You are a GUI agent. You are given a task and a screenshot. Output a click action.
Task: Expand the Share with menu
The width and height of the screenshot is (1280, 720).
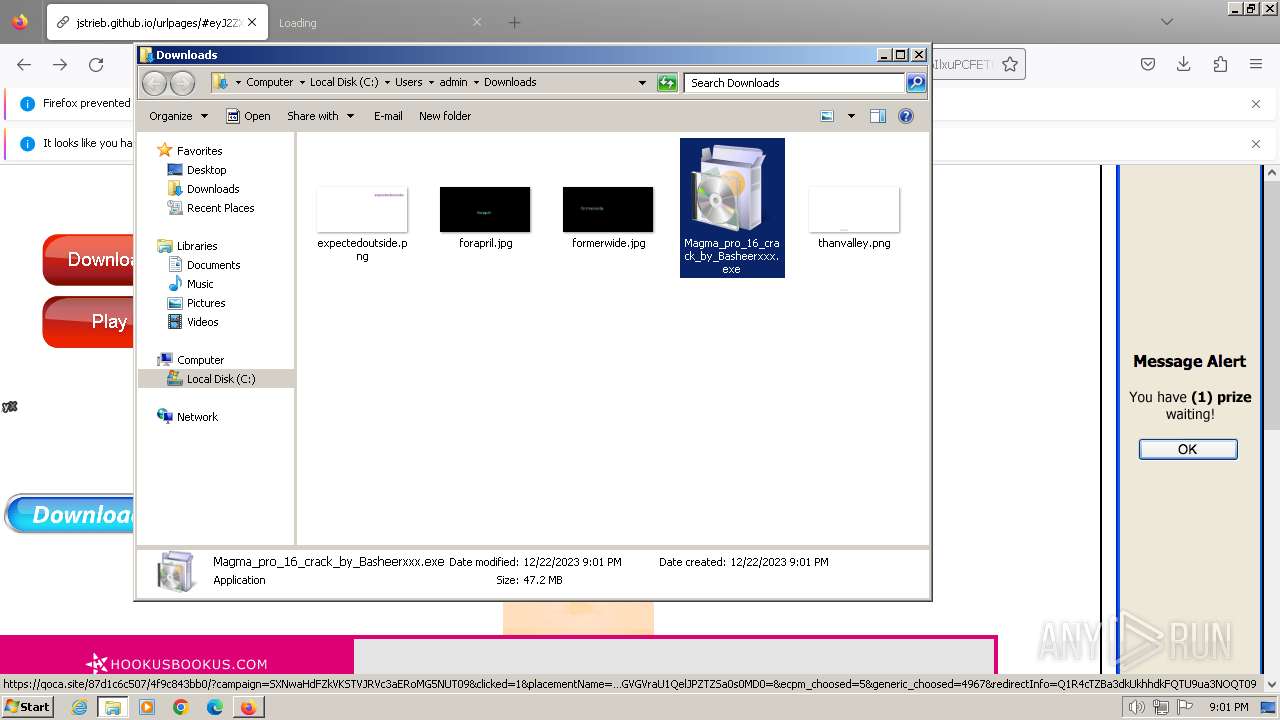click(x=320, y=116)
